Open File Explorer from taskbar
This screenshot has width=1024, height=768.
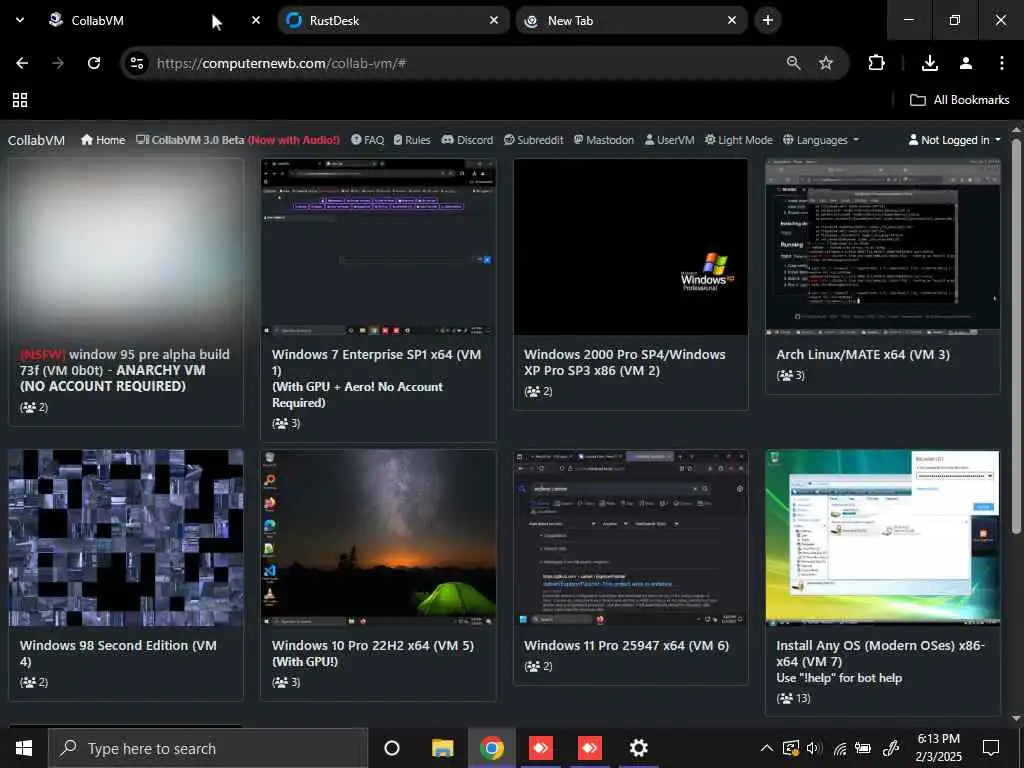(442, 748)
